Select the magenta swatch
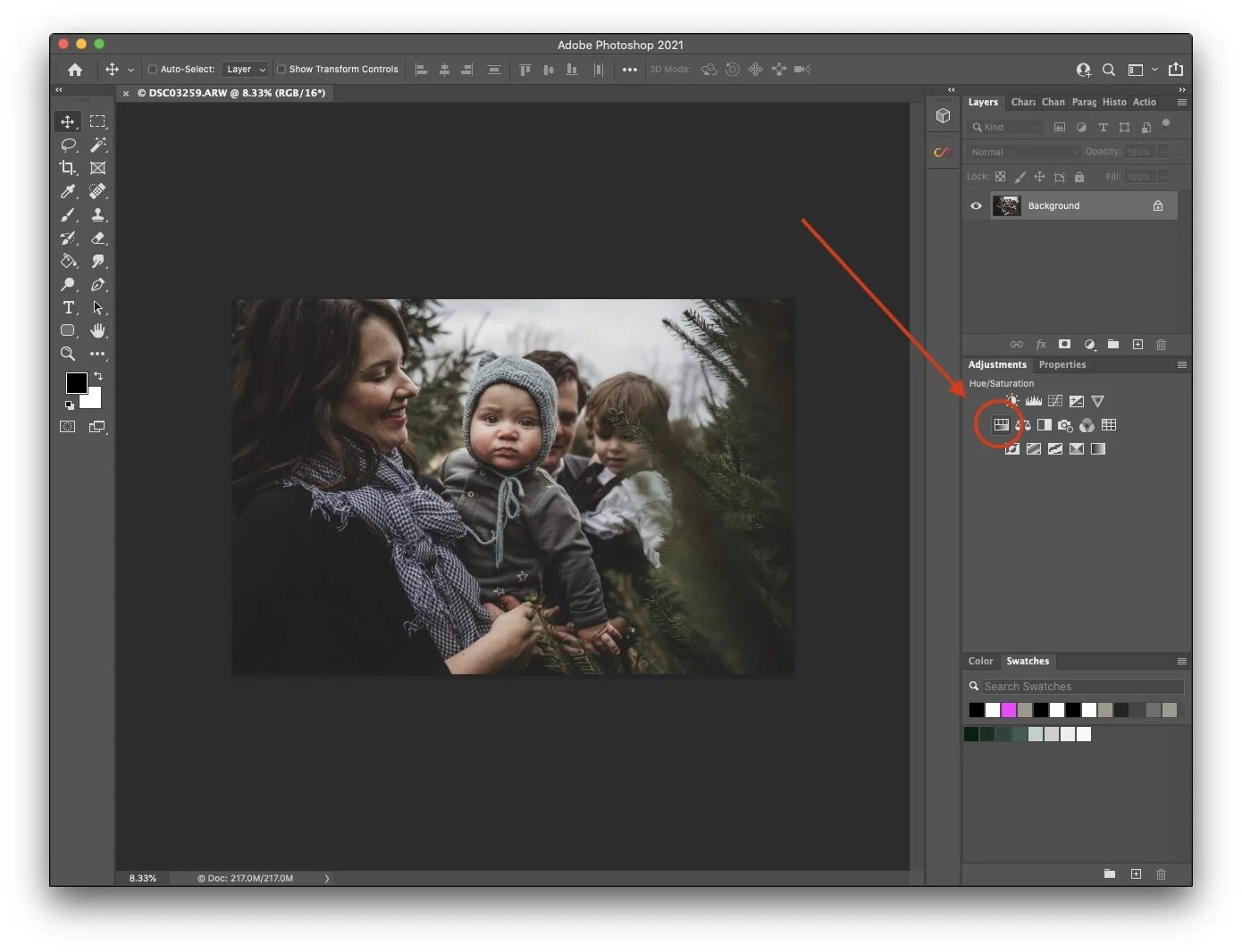Image resolution: width=1242 pixels, height=952 pixels. click(1009, 710)
